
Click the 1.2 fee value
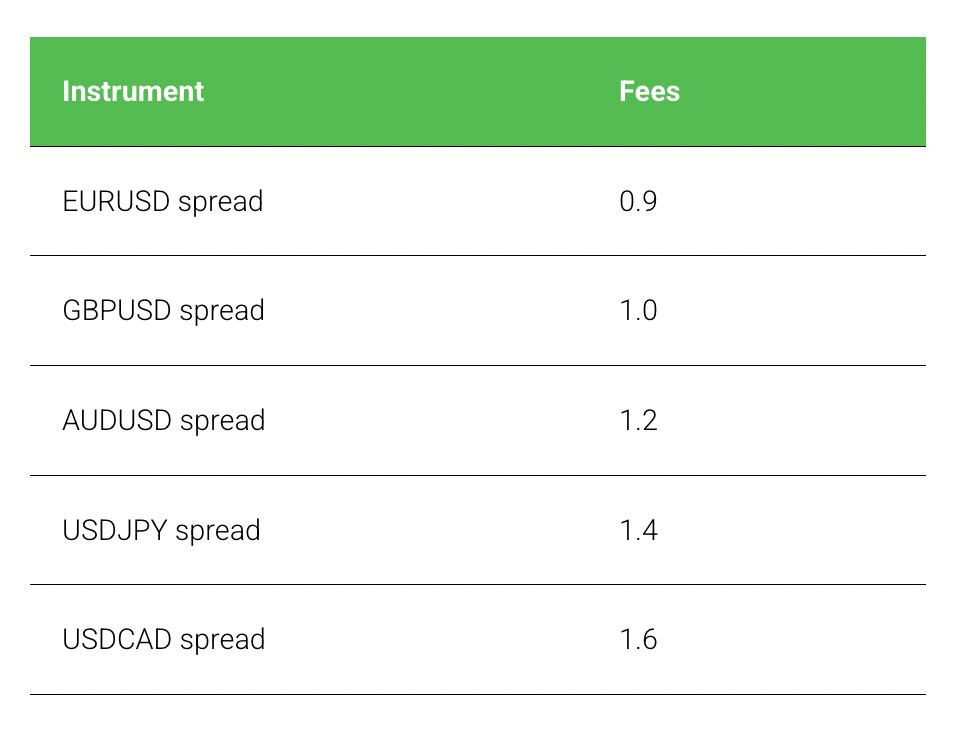coord(638,421)
